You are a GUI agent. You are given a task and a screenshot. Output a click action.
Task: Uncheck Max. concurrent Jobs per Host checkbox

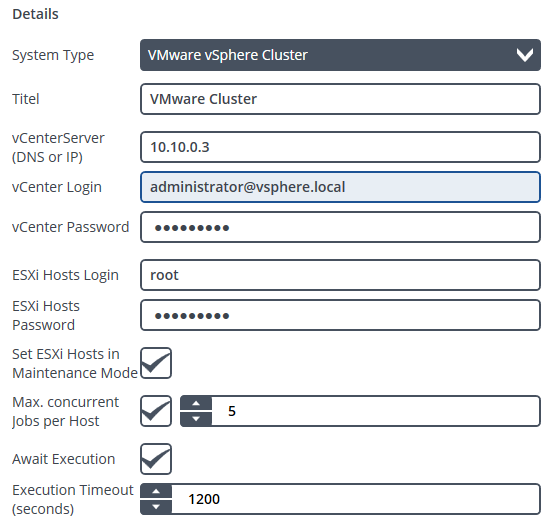(x=156, y=411)
